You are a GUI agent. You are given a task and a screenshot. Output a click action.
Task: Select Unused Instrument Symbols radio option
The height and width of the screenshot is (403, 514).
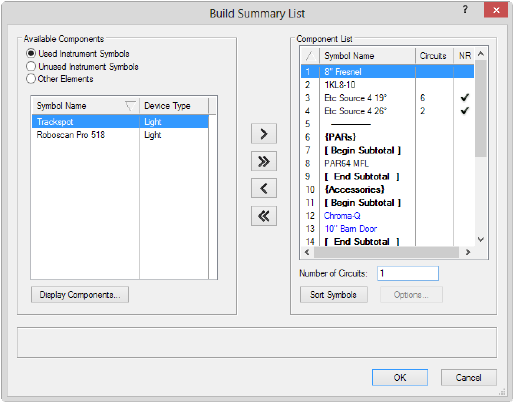pos(31,66)
